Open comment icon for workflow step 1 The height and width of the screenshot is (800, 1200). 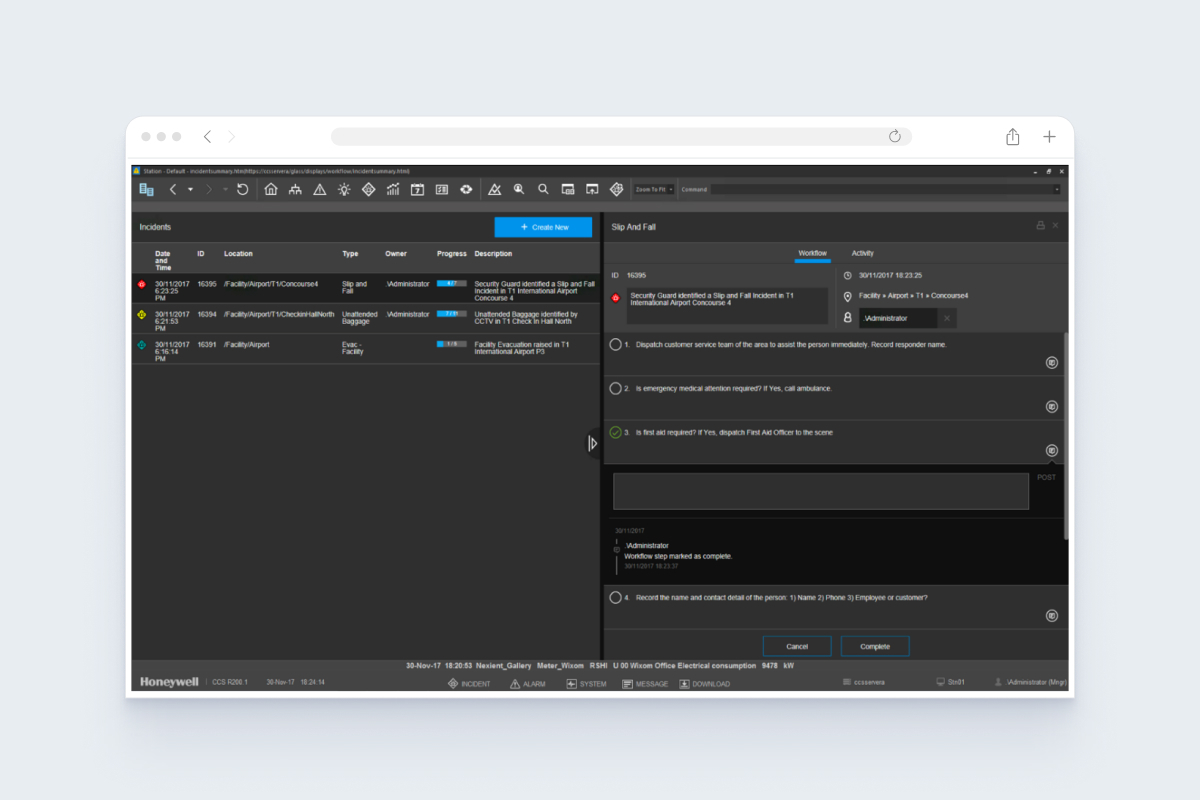pyautogui.click(x=1052, y=362)
